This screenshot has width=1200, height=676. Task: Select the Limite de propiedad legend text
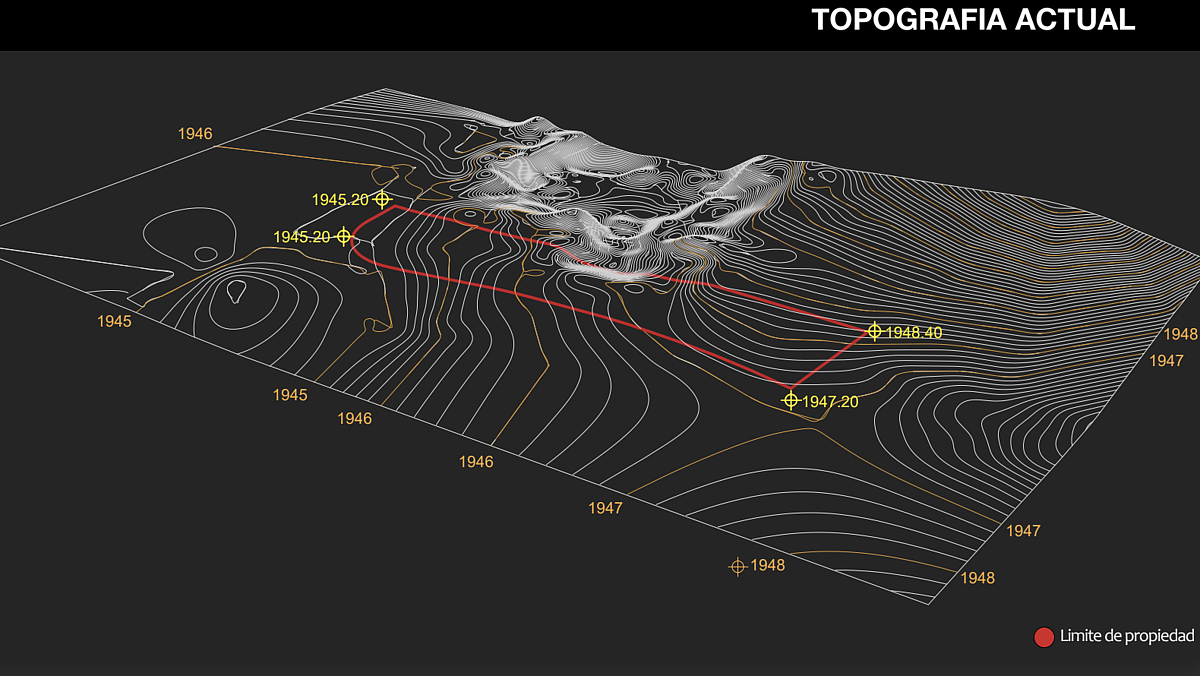[x=1127, y=636]
